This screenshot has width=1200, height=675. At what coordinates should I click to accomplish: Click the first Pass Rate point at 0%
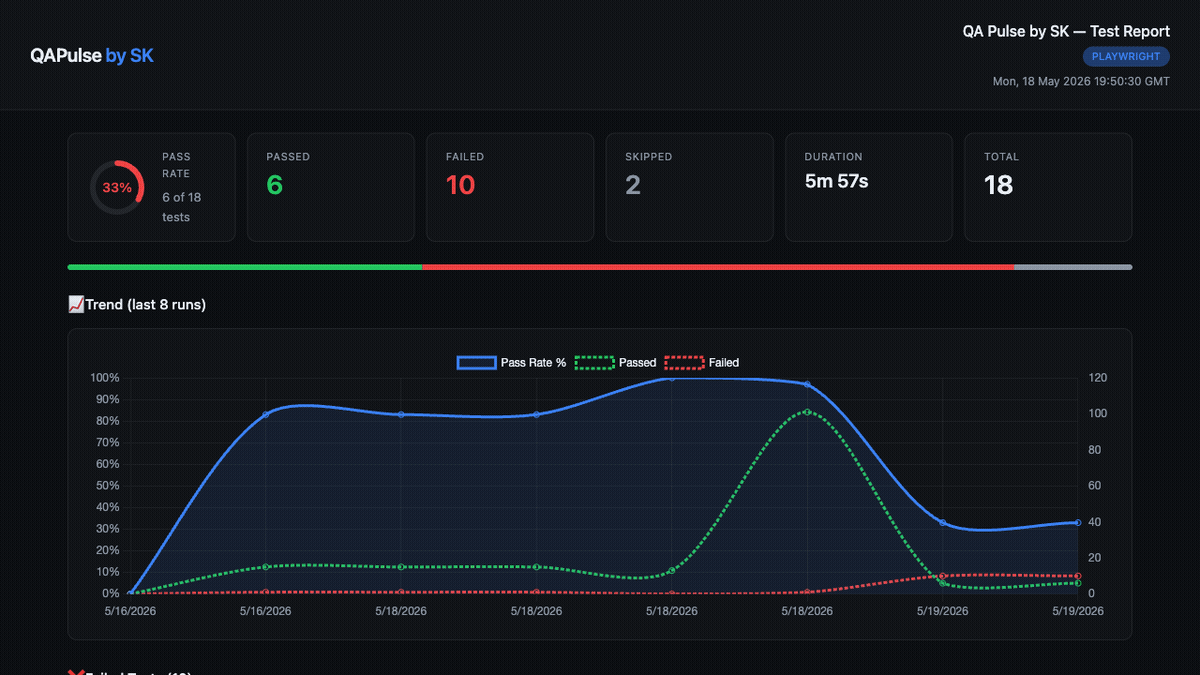(130, 593)
